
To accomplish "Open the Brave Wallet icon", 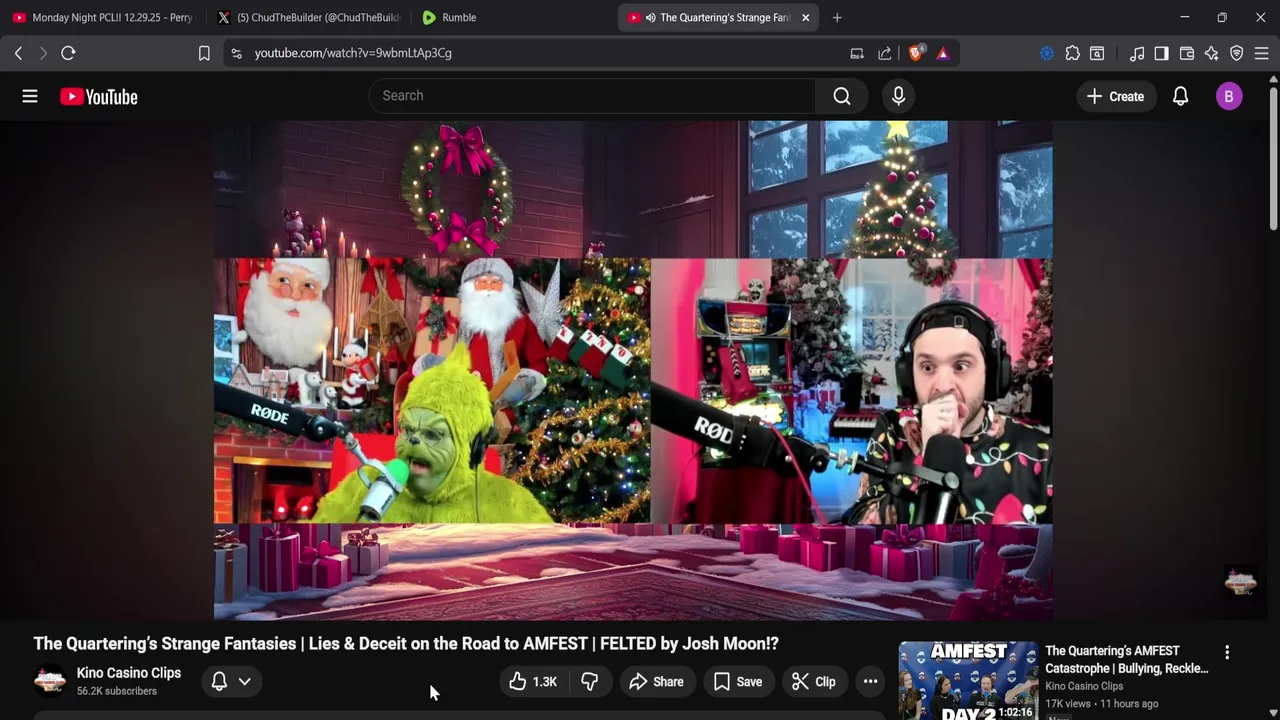I will pos(1187,53).
